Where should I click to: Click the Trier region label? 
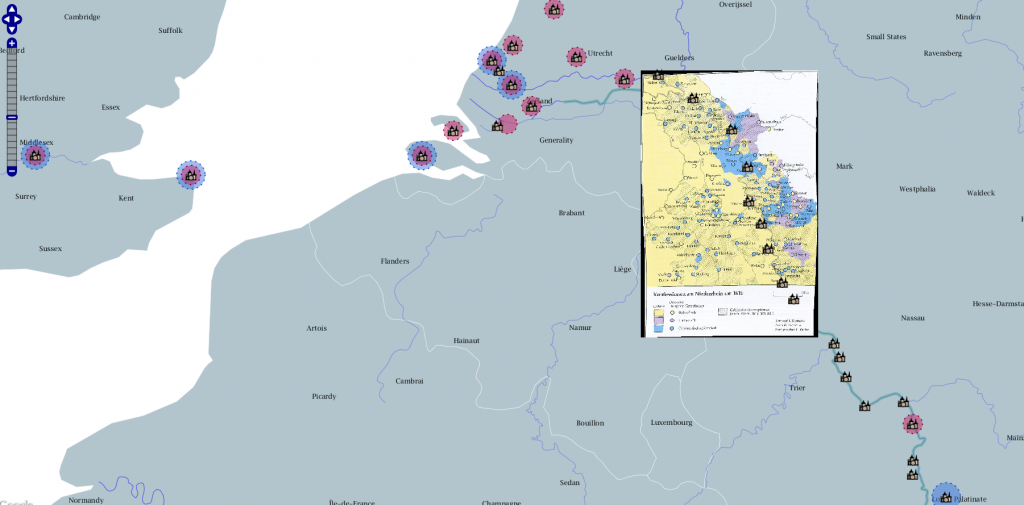click(x=797, y=388)
